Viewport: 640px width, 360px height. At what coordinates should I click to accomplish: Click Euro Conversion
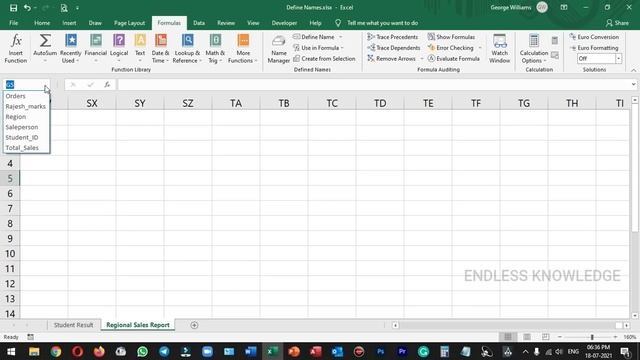coord(594,37)
